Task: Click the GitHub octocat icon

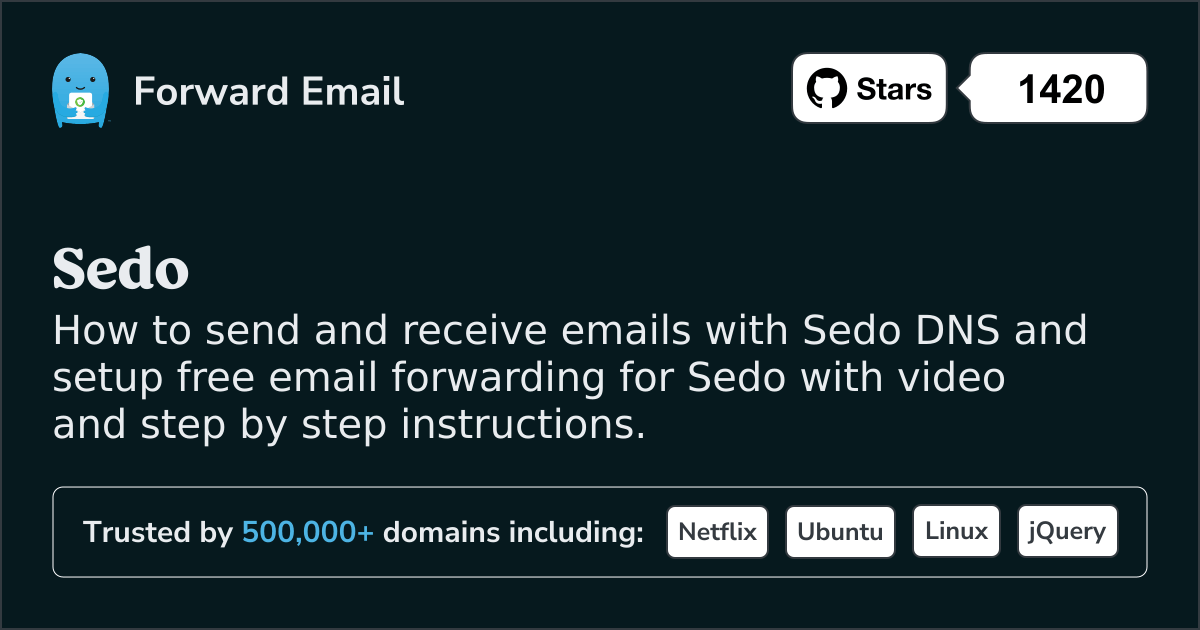Action: [x=826, y=89]
